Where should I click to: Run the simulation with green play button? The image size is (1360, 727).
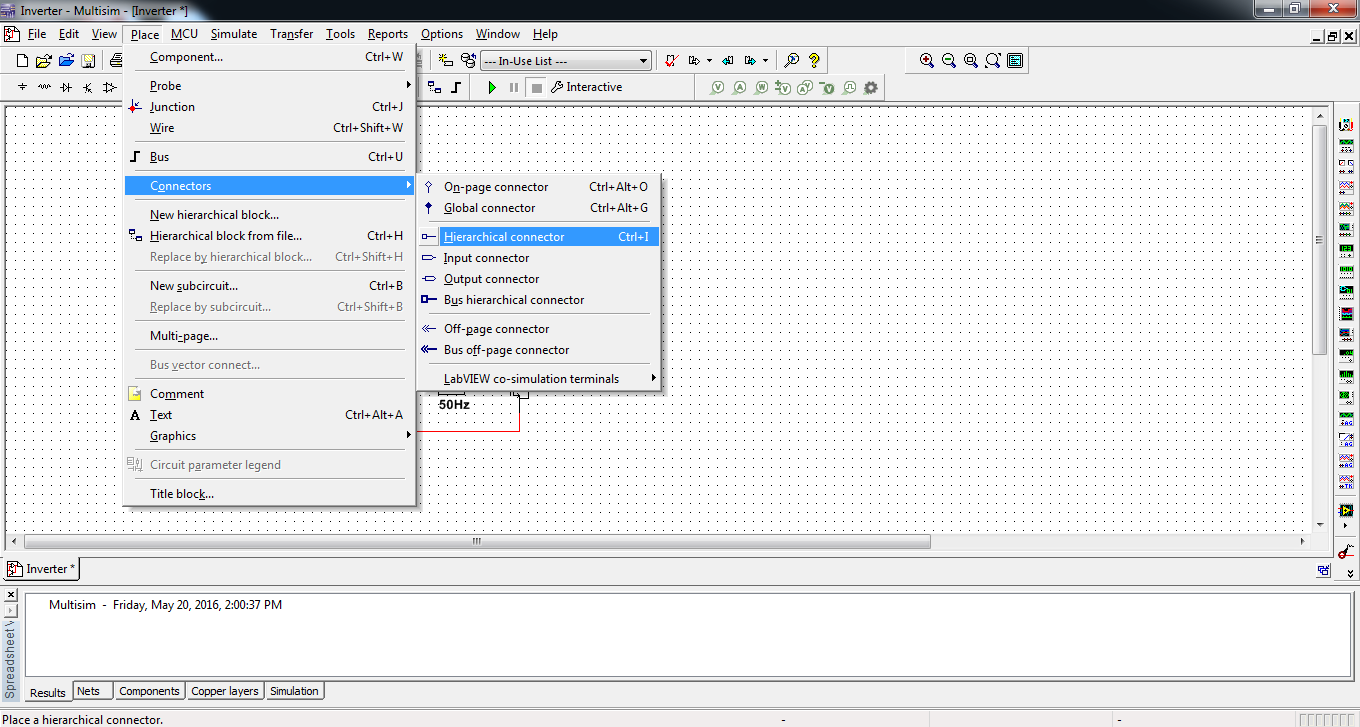(x=492, y=88)
